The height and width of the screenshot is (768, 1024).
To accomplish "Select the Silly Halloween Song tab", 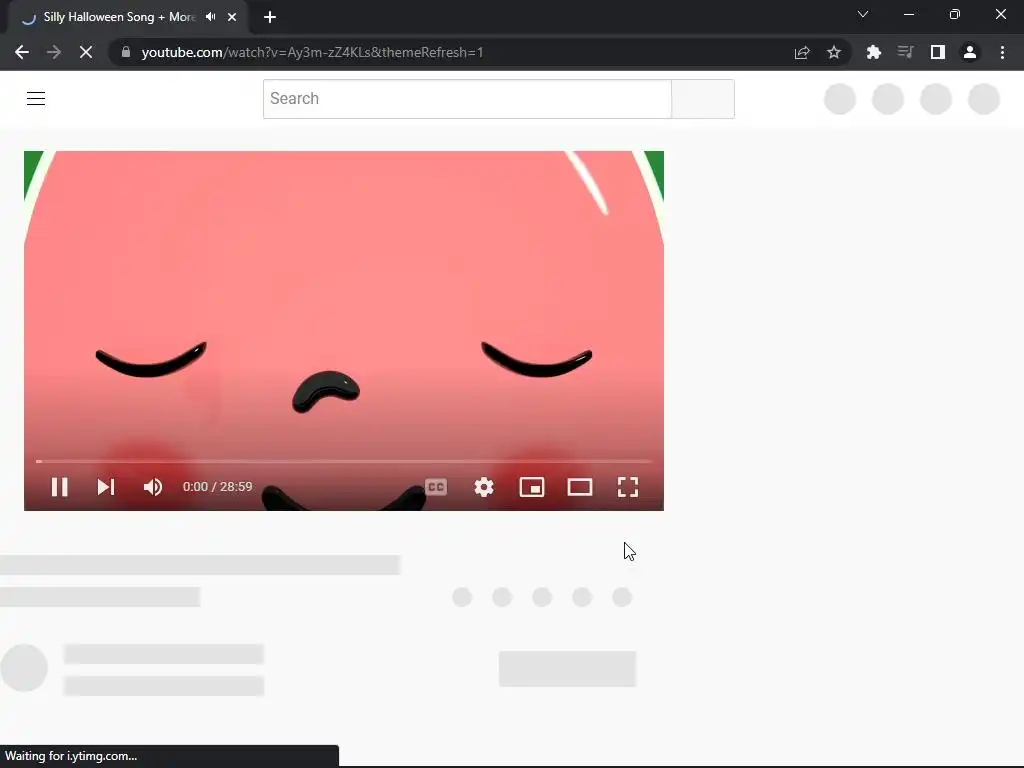I will pyautogui.click(x=120, y=17).
